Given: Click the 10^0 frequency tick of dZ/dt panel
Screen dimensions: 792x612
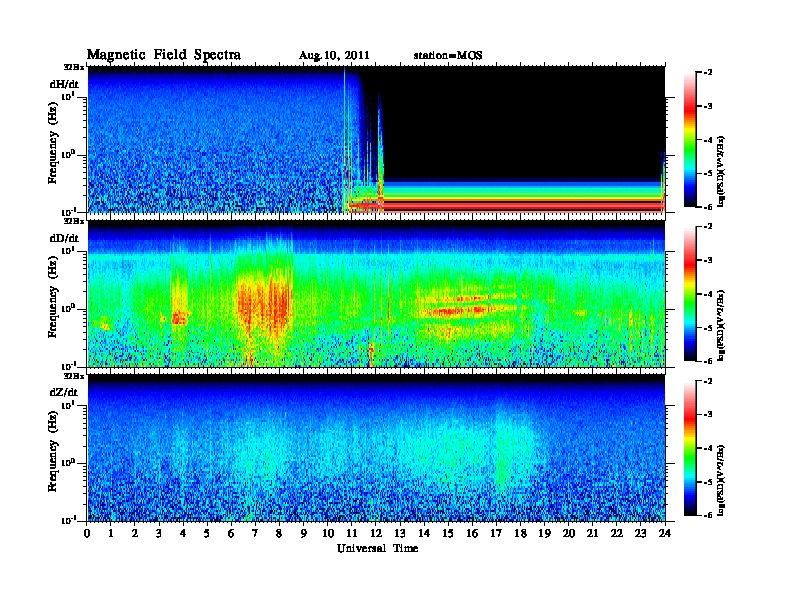Looking at the screenshot, I should [x=68, y=463].
